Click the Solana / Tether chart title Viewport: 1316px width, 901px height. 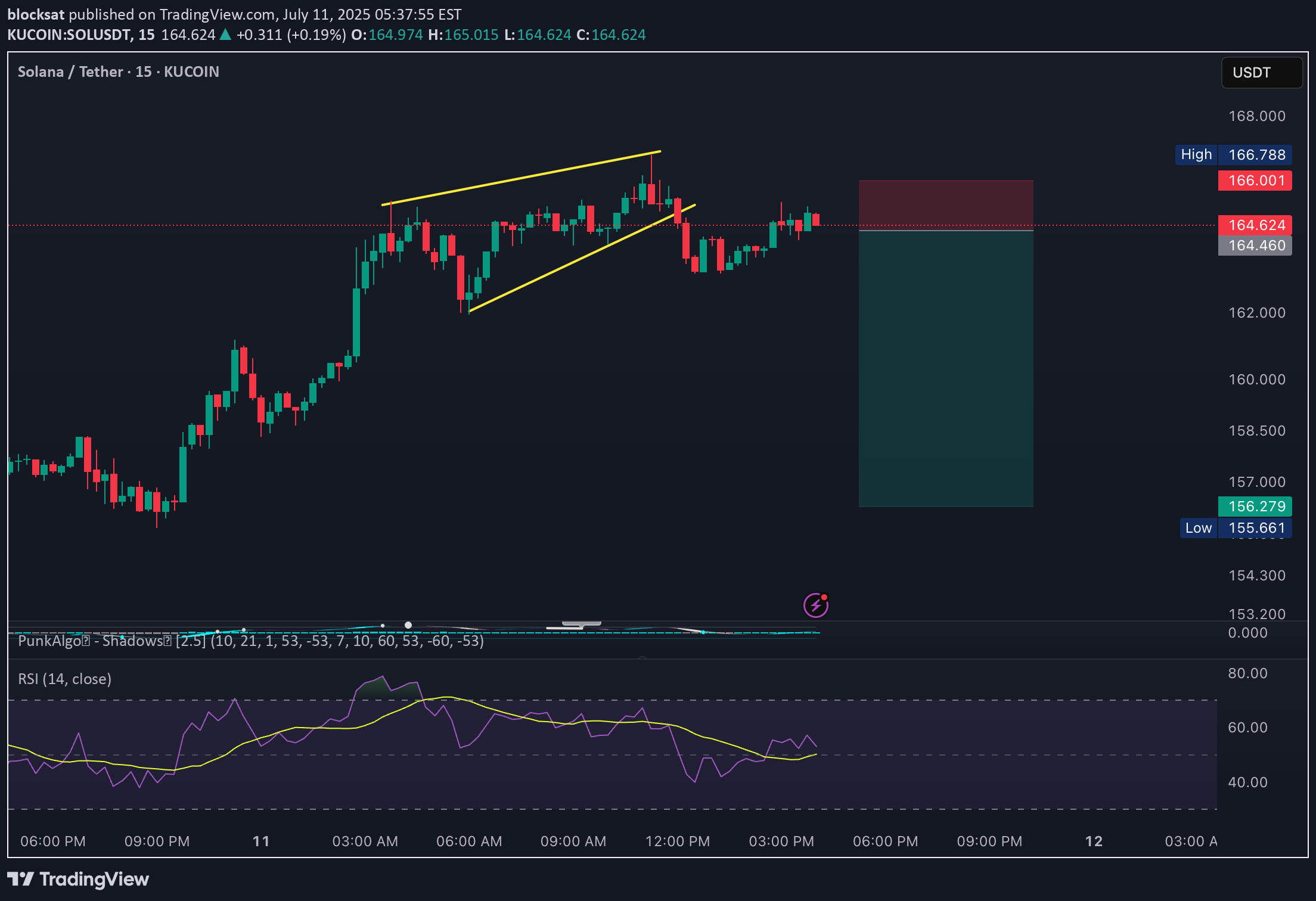pos(118,72)
